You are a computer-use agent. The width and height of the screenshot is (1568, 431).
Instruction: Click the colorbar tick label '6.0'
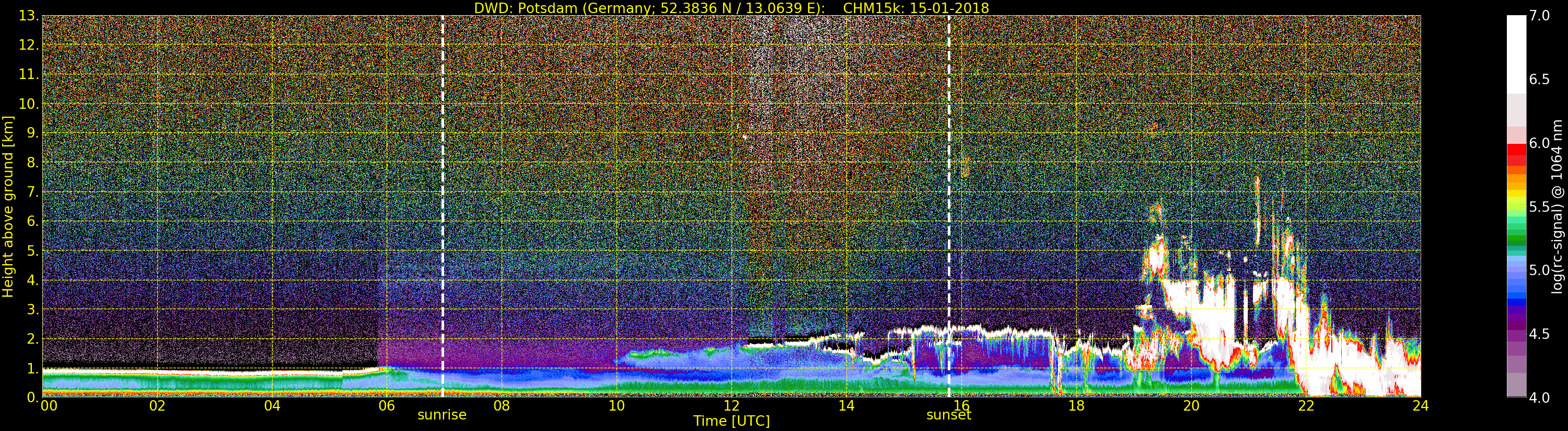(x=1539, y=143)
